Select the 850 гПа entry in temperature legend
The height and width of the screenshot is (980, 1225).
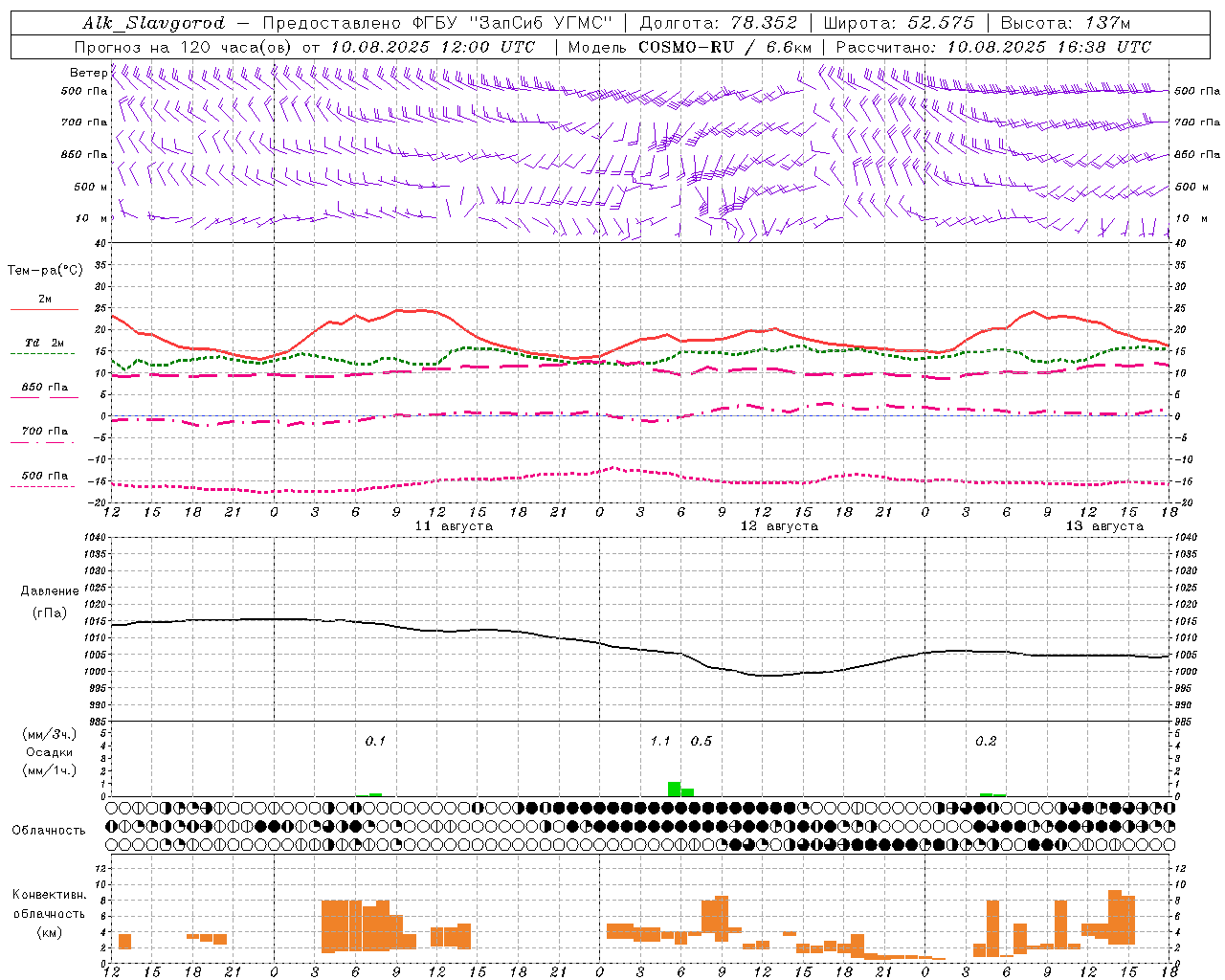[x=45, y=388]
